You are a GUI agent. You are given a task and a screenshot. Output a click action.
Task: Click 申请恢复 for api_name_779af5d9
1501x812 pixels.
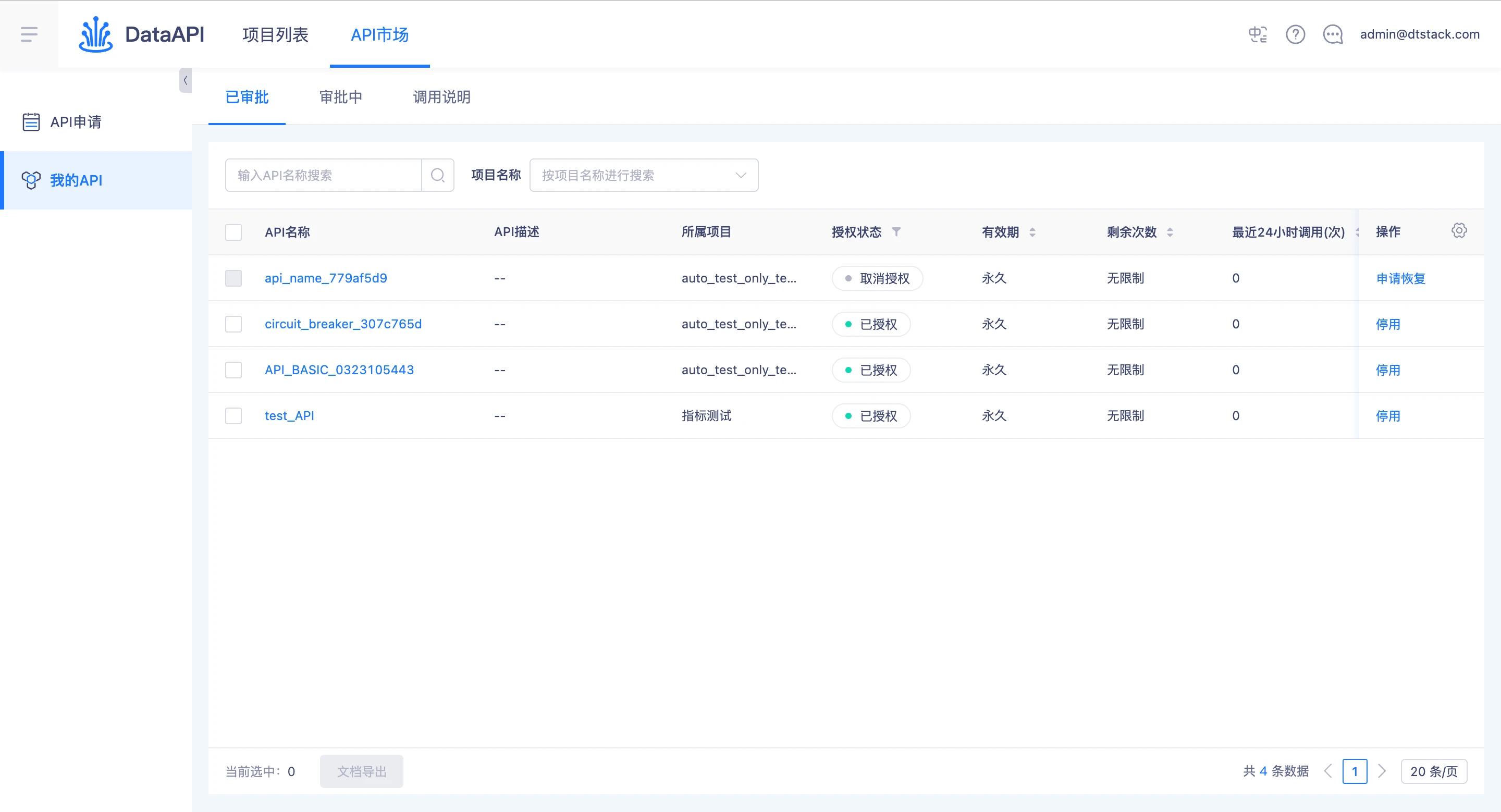[1401, 278]
